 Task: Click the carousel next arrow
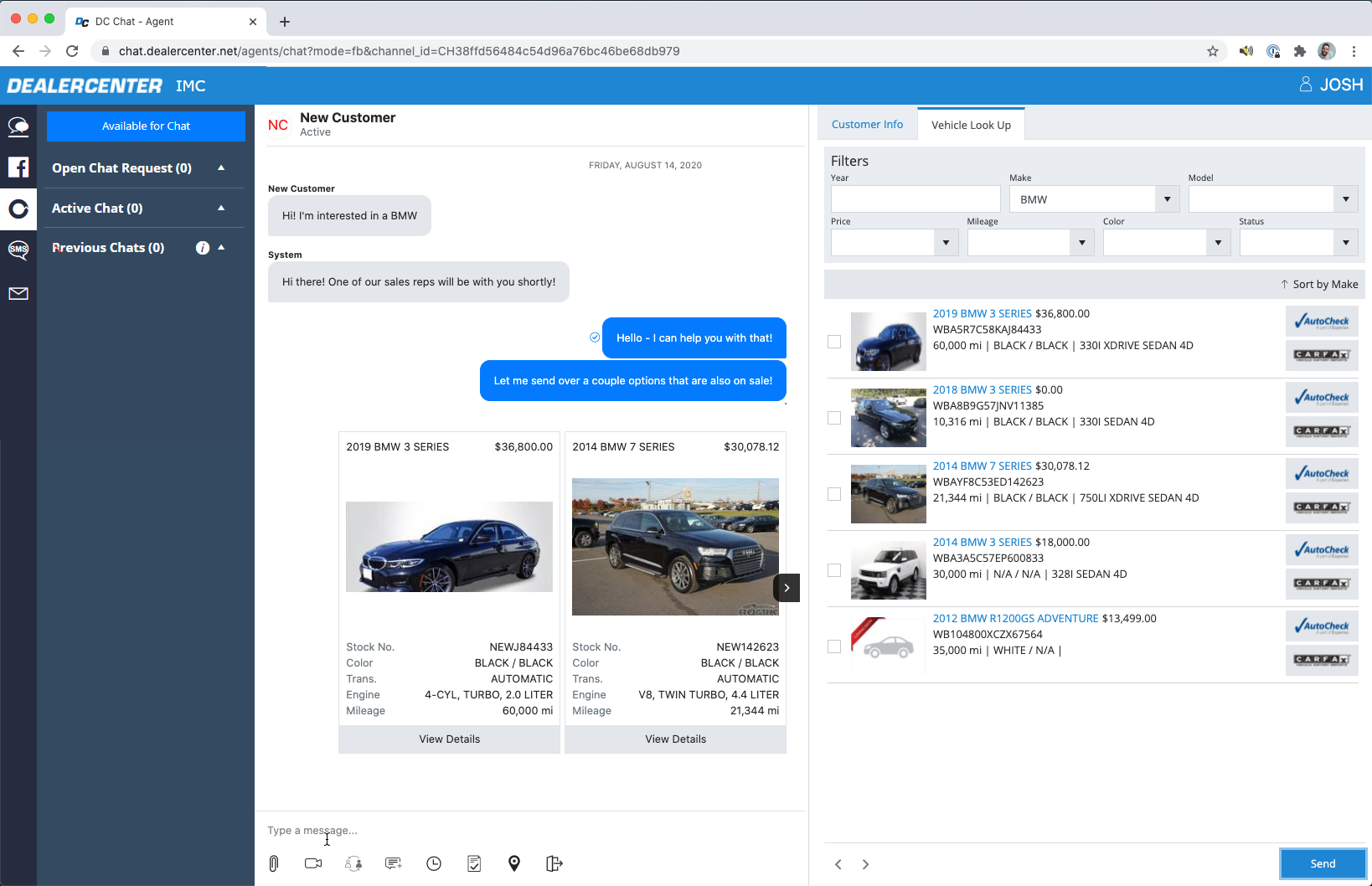pos(787,588)
